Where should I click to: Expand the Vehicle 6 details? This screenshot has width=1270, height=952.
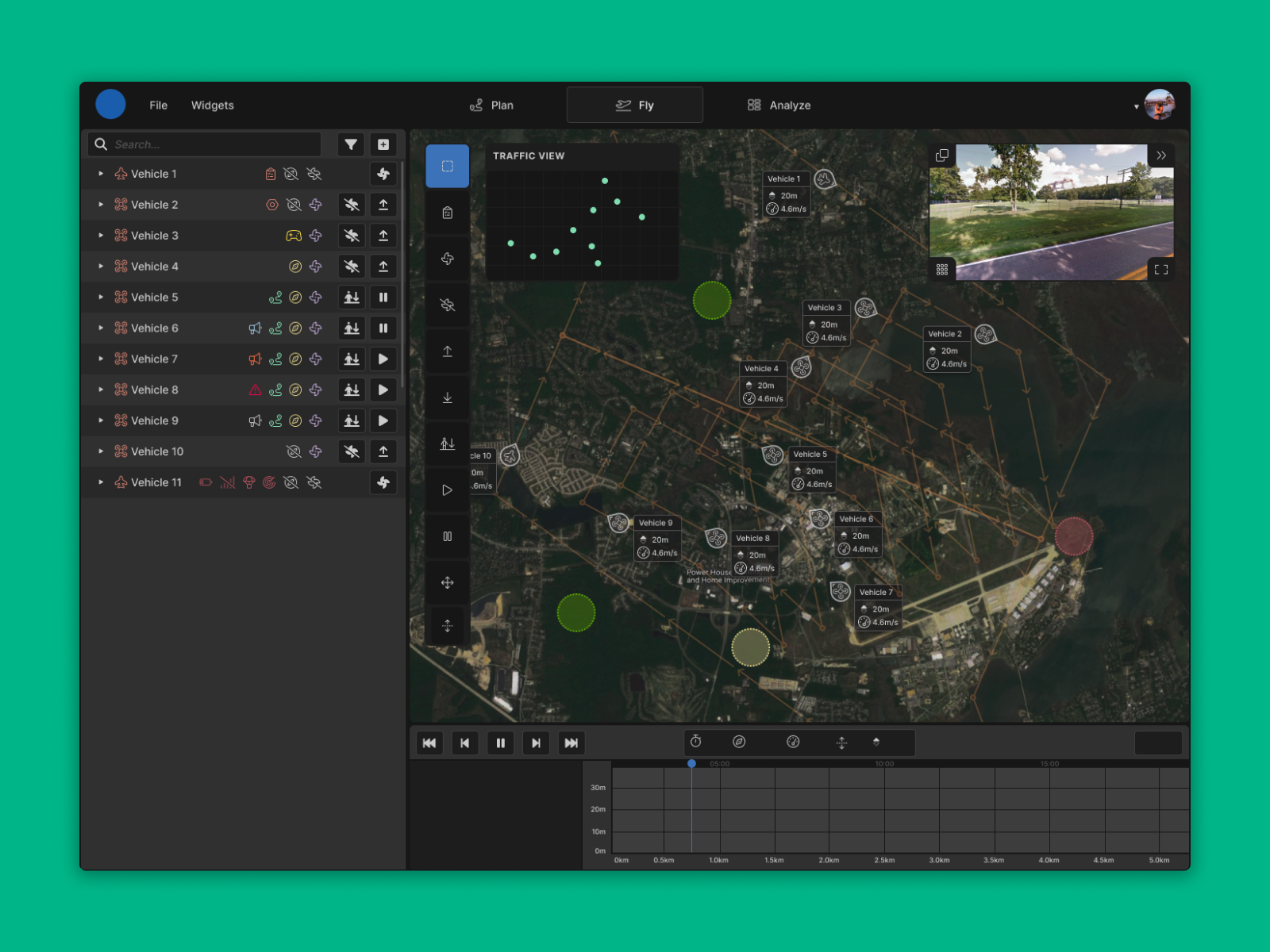101,328
